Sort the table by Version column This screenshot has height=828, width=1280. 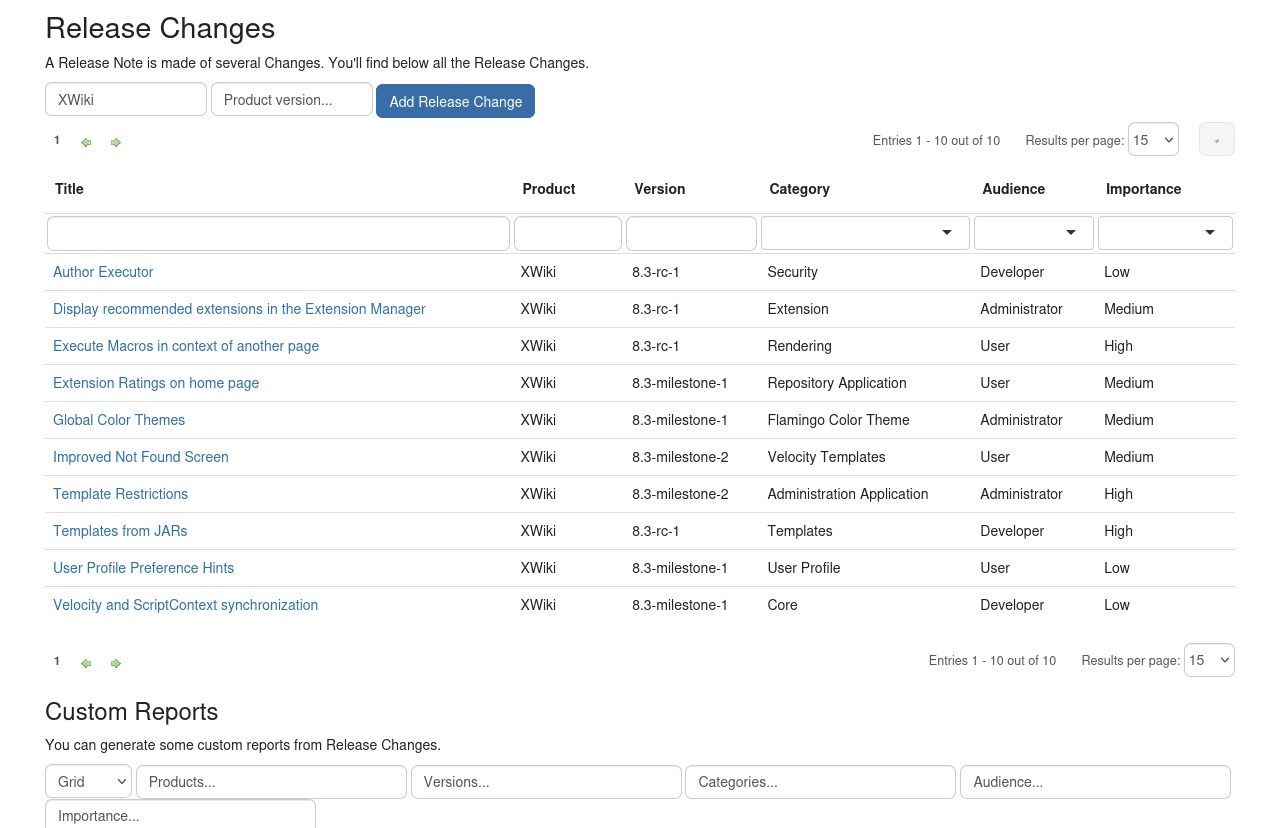660,189
